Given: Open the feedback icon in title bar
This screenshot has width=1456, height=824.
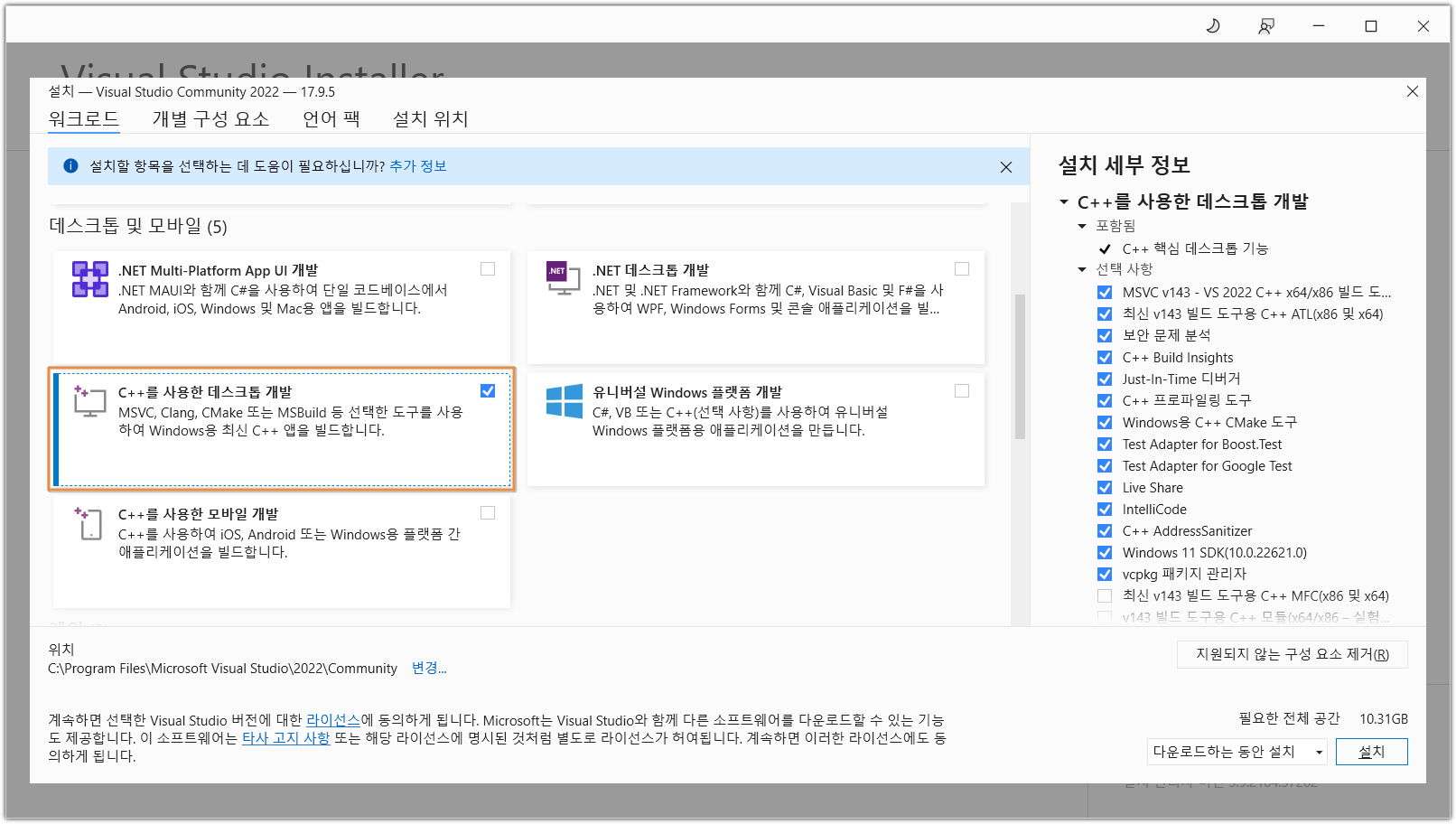Looking at the screenshot, I should click(1266, 26).
